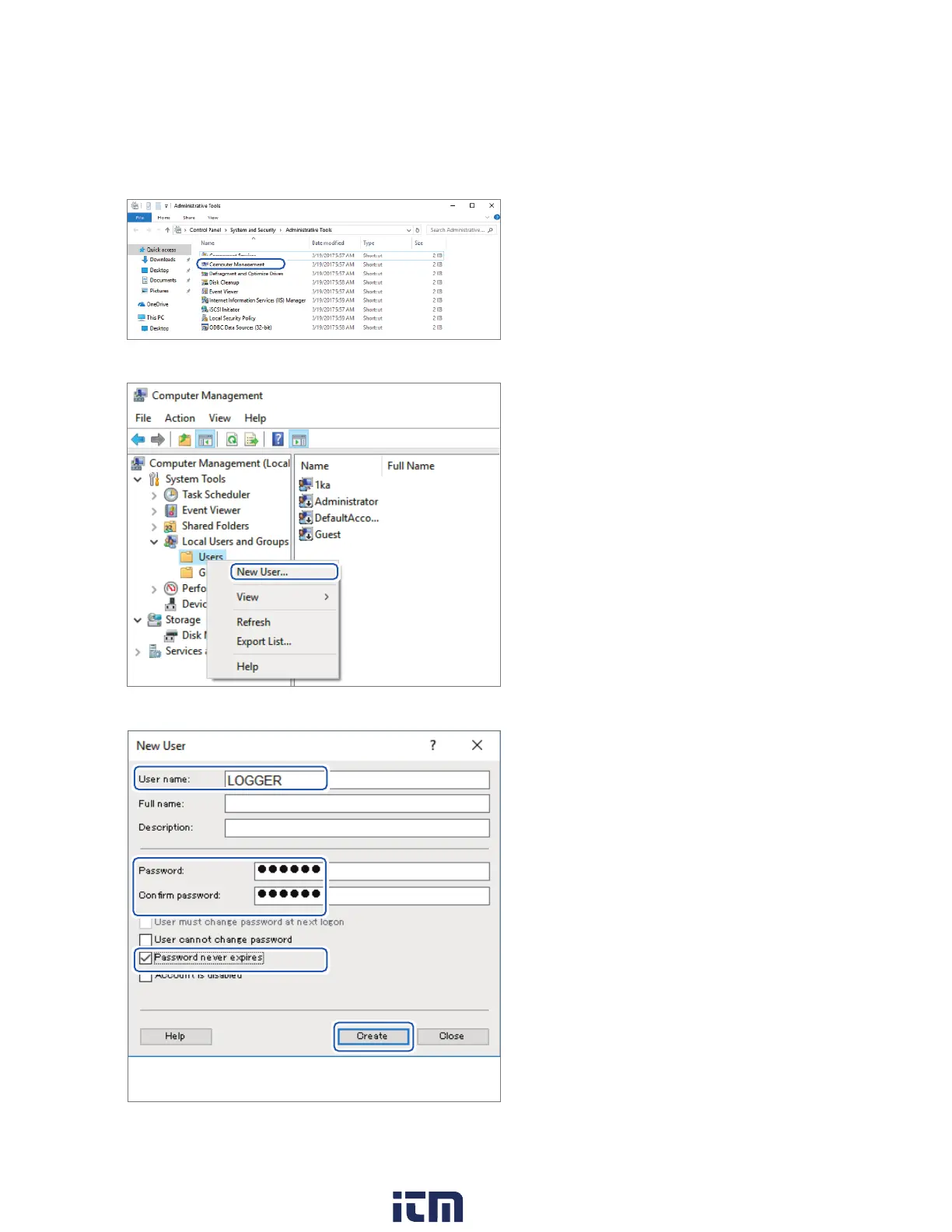Click the Help button in New User dialog
The image size is (952, 1232).
click(175, 1036)
